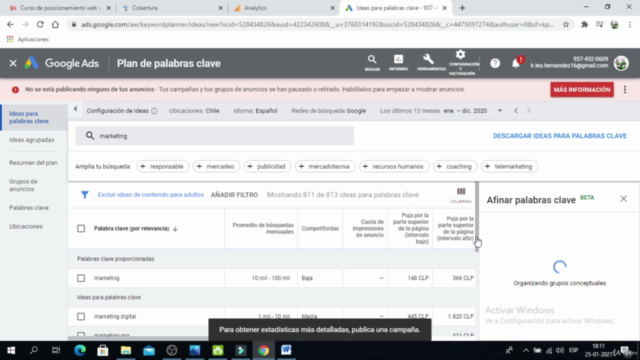The height and width of the screenshot is (360, 640).
Task: Bookmark this page with the star icon
Action: (x=566, y=24)
